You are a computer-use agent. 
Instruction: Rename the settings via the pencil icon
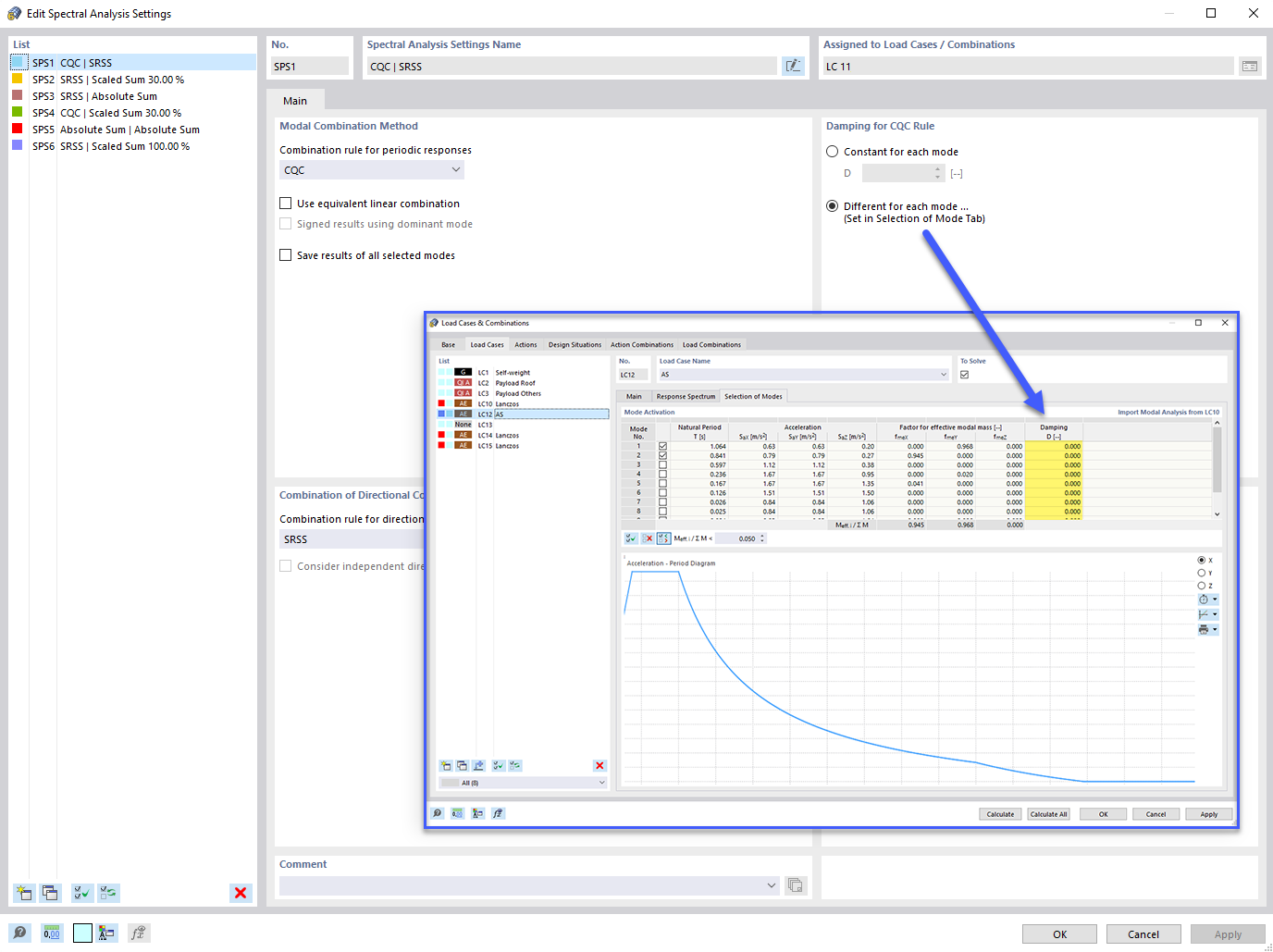(x=793, y=65)
